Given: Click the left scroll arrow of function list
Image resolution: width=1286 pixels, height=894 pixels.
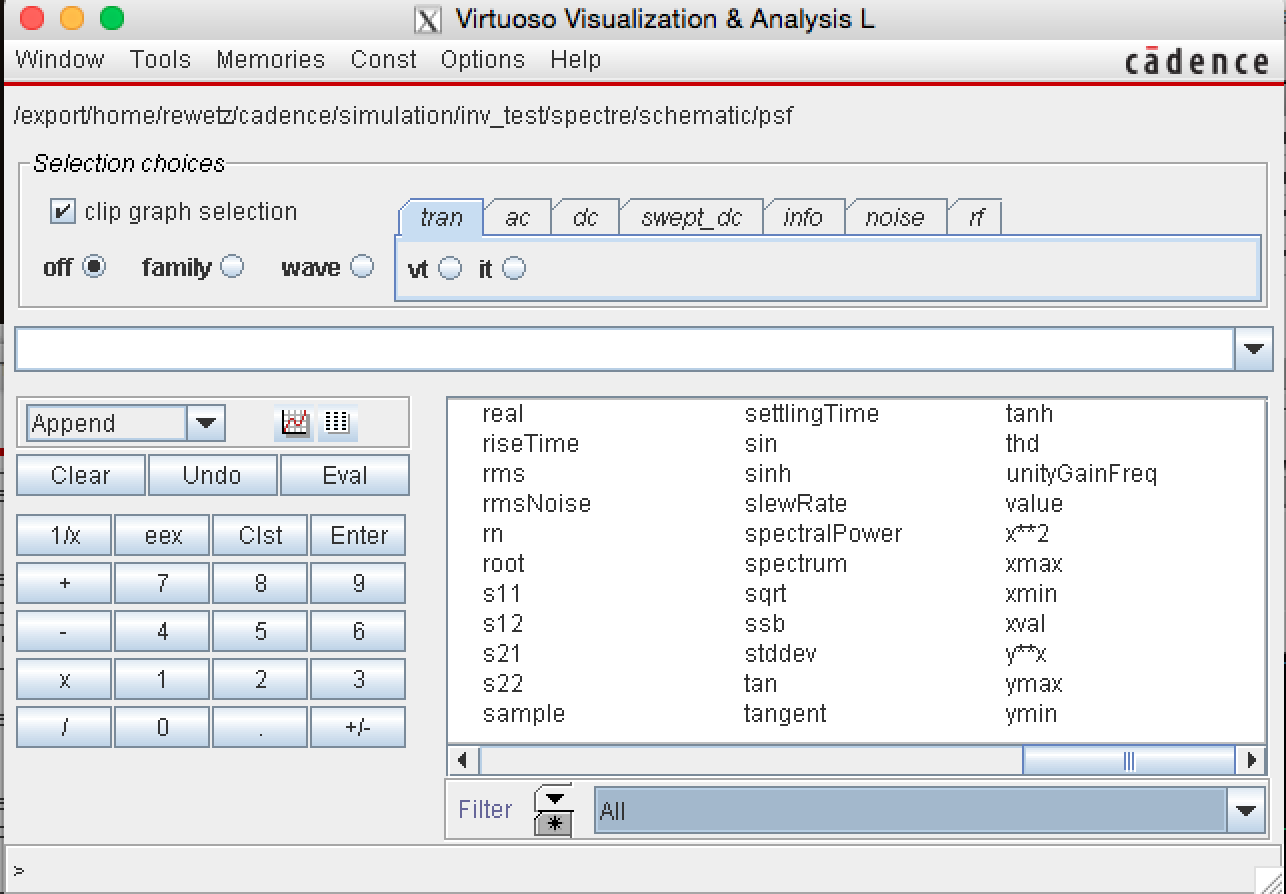Looking at the screenshot, I should 462,761.
